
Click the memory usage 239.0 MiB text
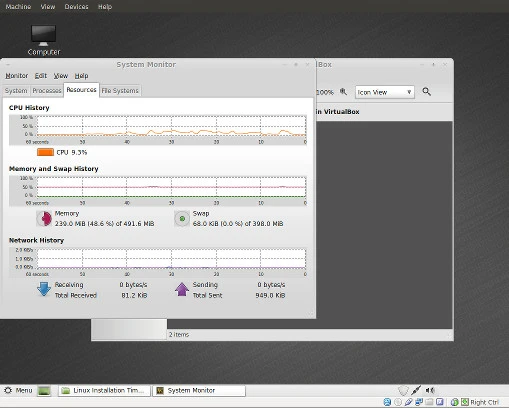coord(104,224)
